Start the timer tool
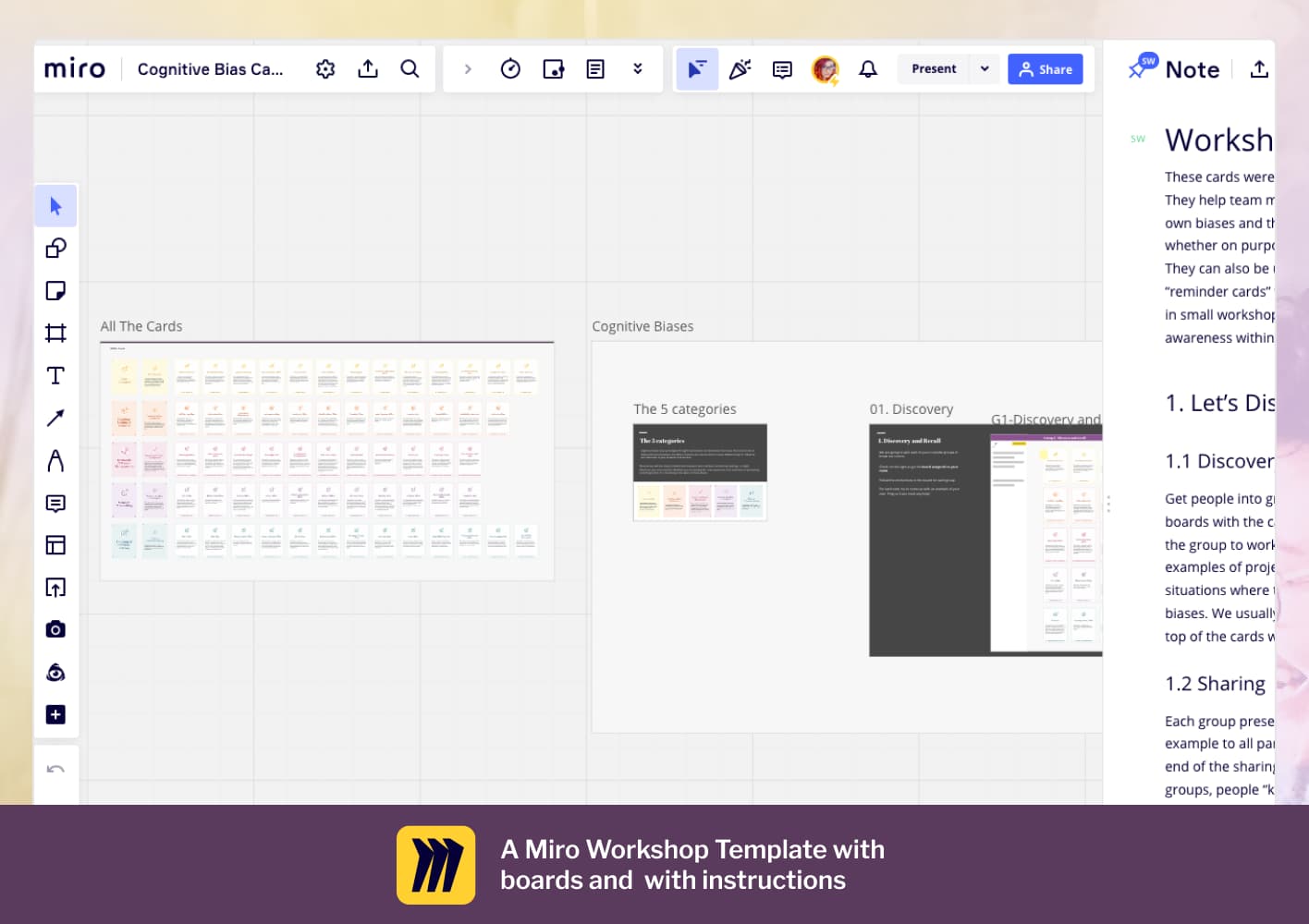 (x=510, y=69)
